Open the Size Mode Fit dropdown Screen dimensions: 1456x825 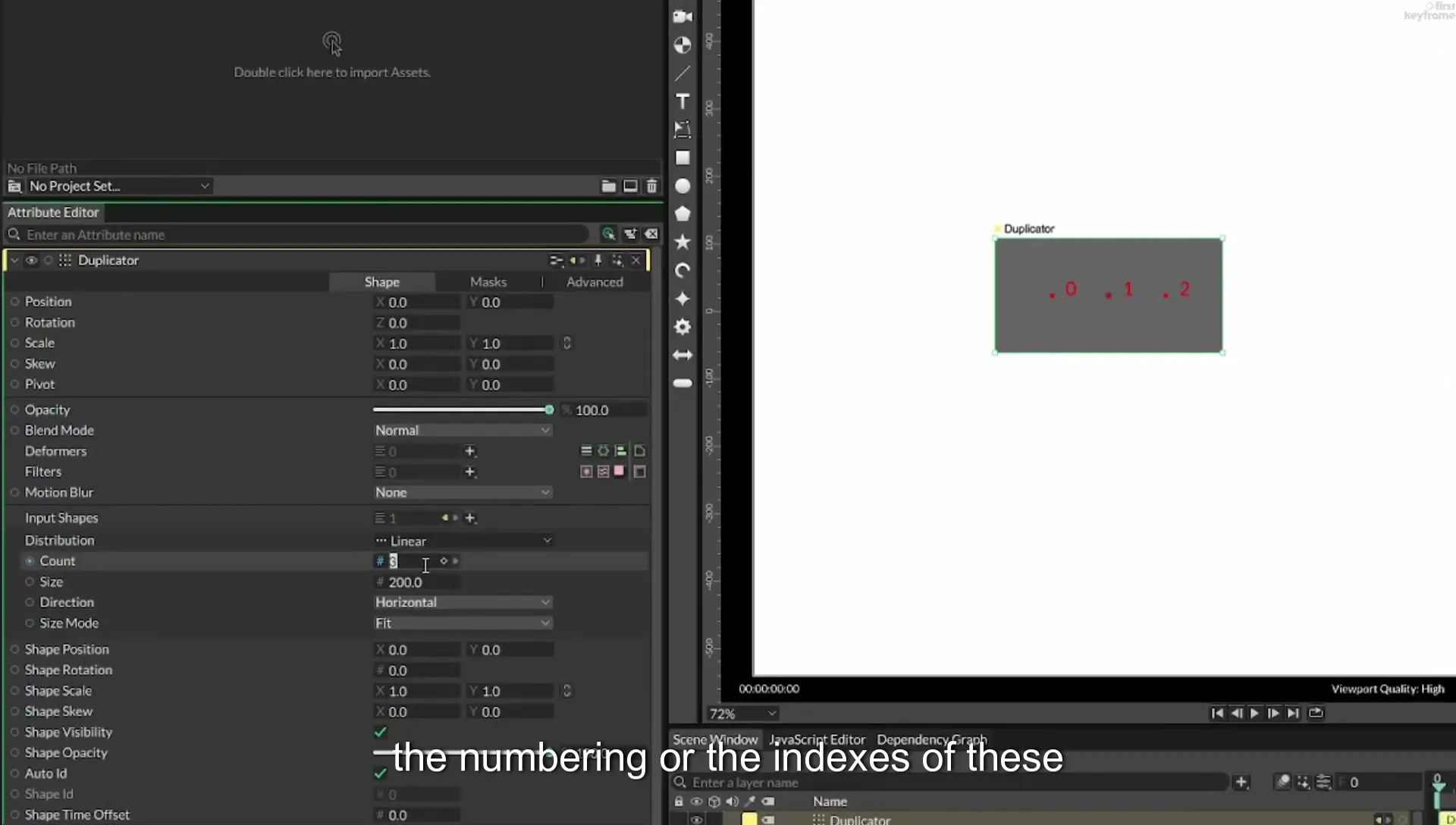point(463,623)
